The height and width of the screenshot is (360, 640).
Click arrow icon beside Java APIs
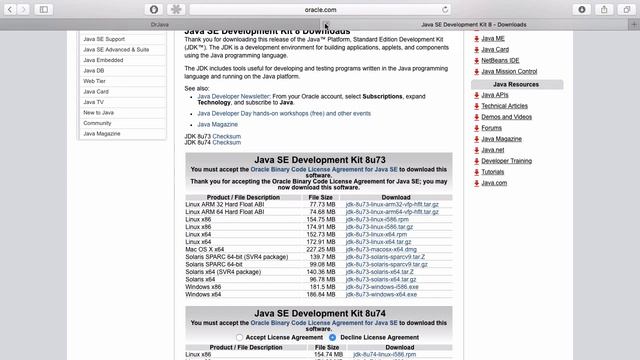coord(476,95)
